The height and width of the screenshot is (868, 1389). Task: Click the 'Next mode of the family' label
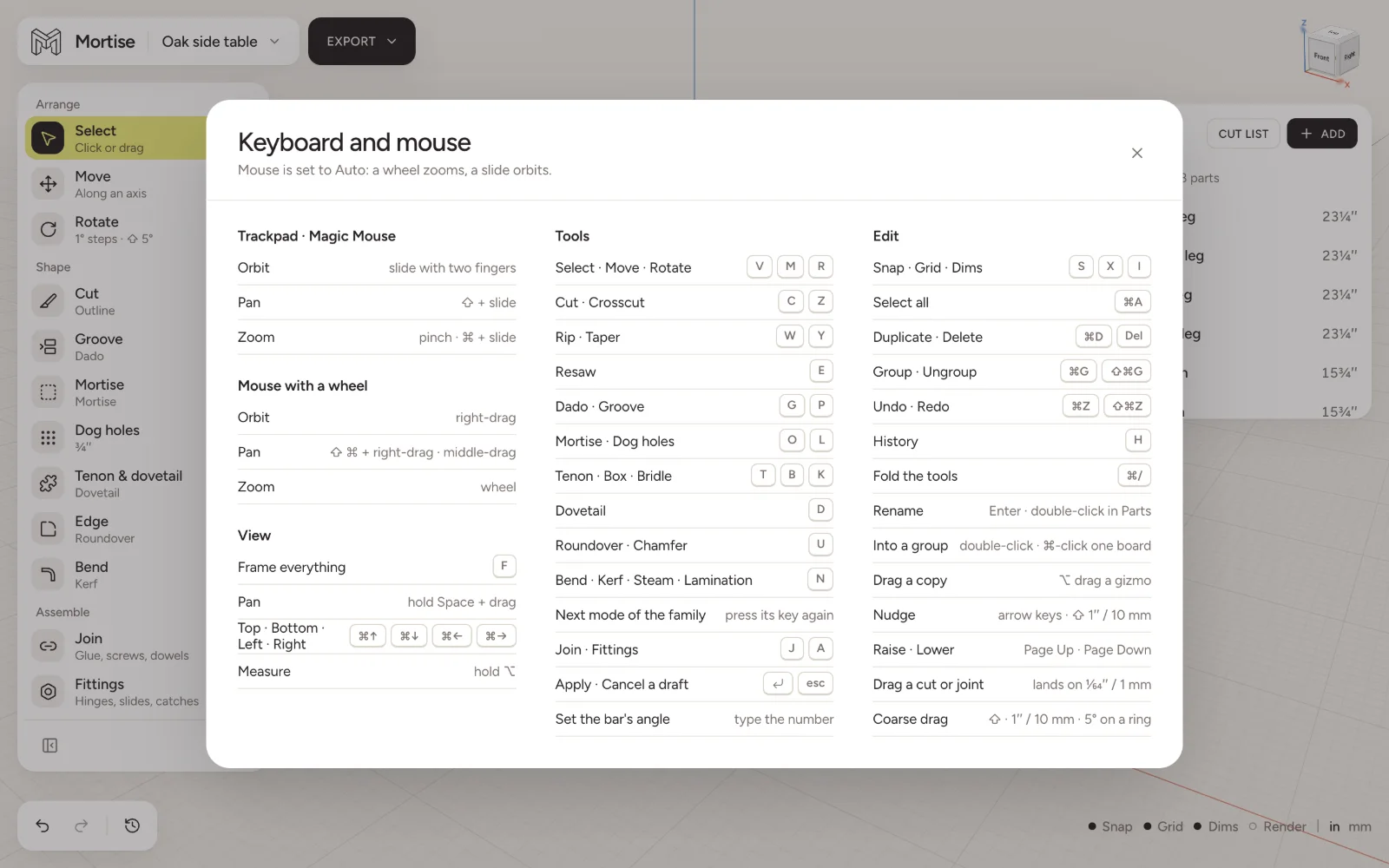630,615
